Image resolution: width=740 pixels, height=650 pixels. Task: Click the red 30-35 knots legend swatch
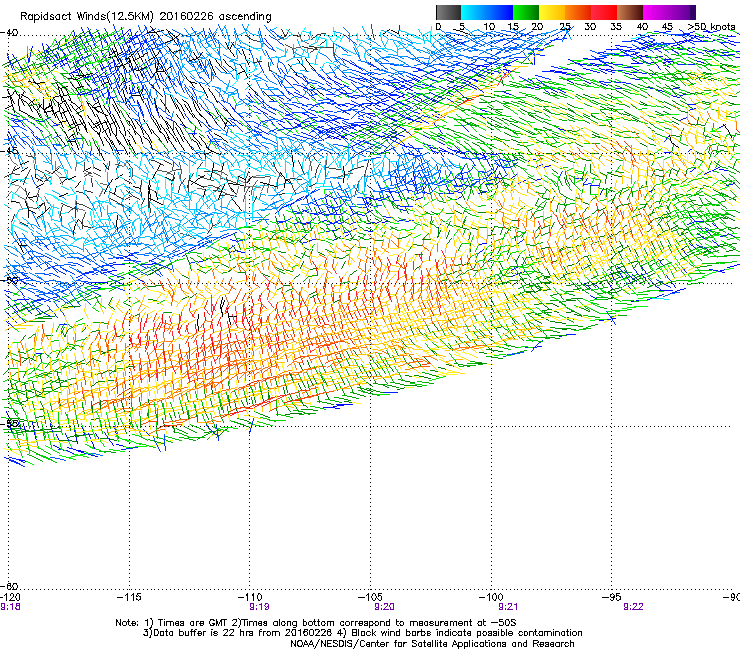[x=604, y=12]
